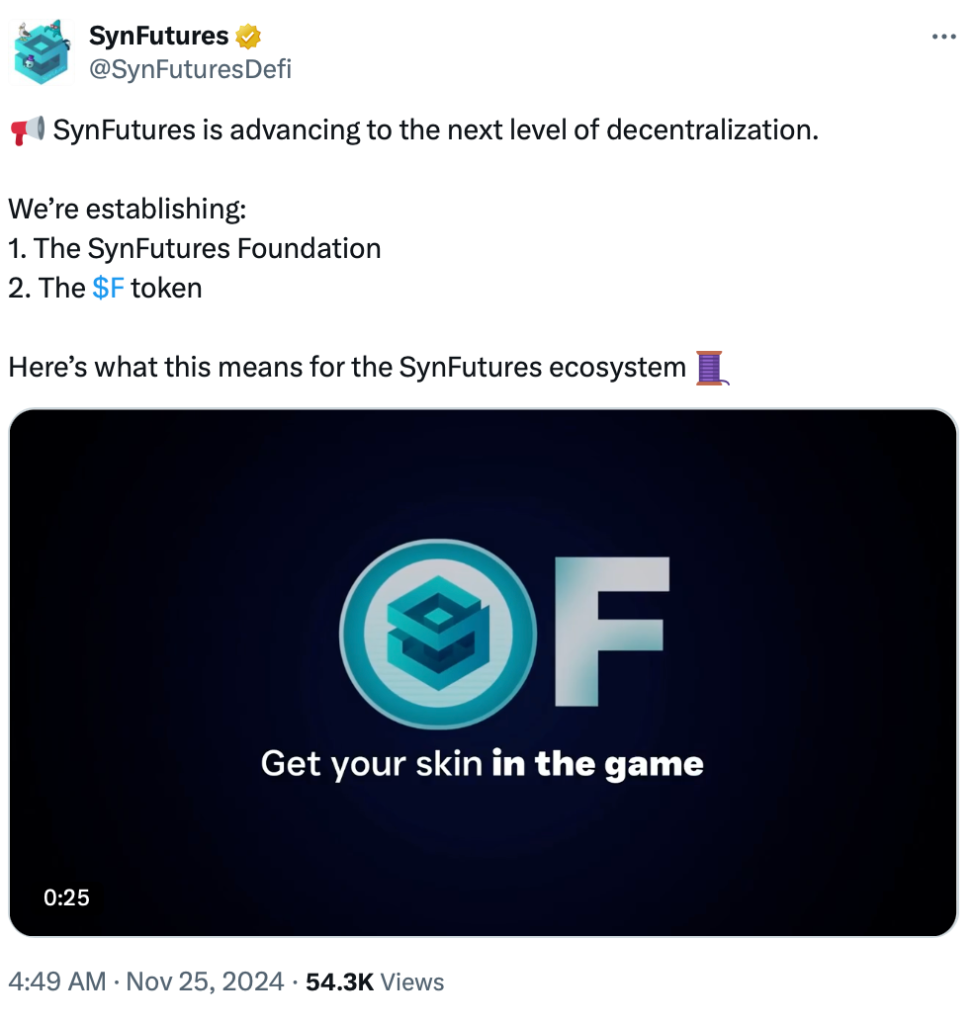Click the 4:49 AM timestamp

(56, 982)
